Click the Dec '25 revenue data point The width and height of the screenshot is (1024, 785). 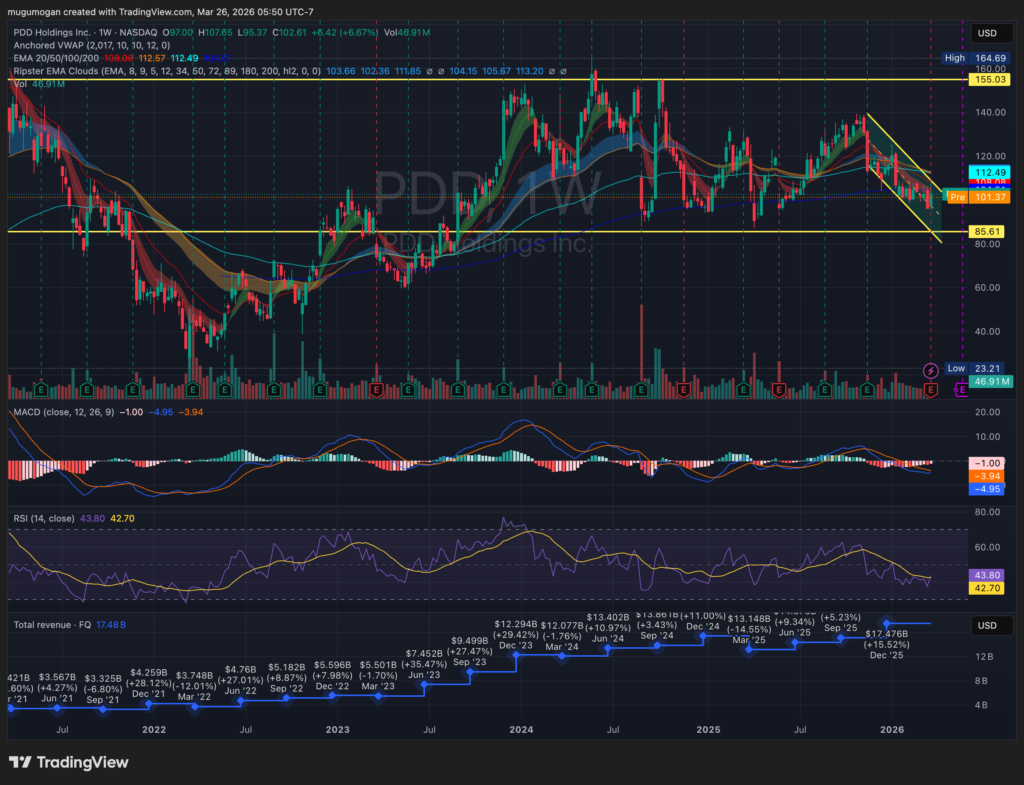886,624
